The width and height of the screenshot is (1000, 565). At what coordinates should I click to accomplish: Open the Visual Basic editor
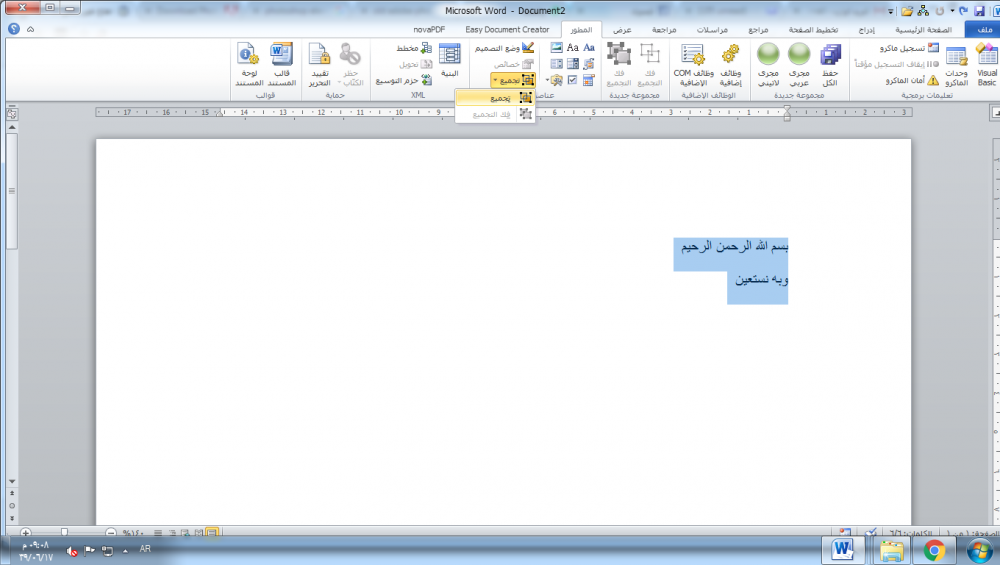tap(986, 64)
